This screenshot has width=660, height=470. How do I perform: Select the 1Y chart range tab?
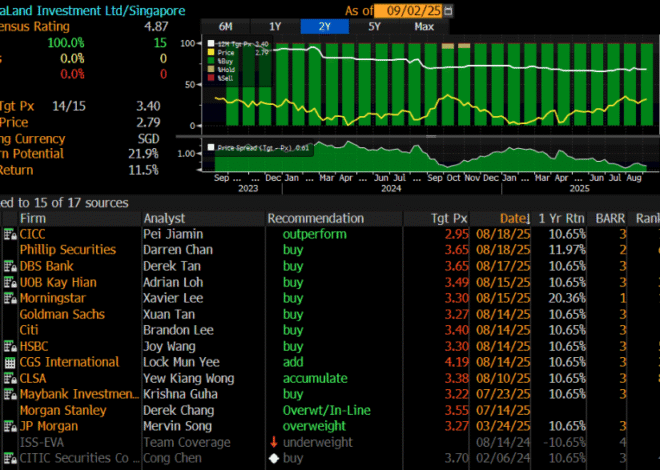pyautogui.click(x=275, y=27)
